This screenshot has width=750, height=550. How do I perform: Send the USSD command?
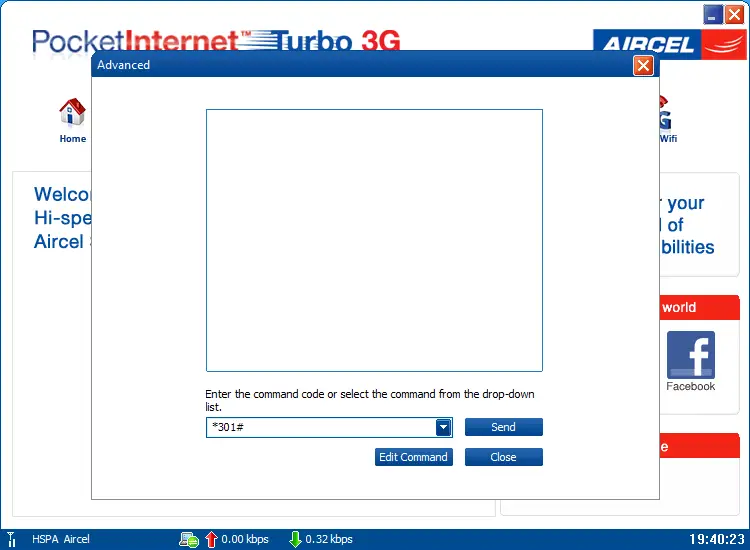click(x=503, y=427)
